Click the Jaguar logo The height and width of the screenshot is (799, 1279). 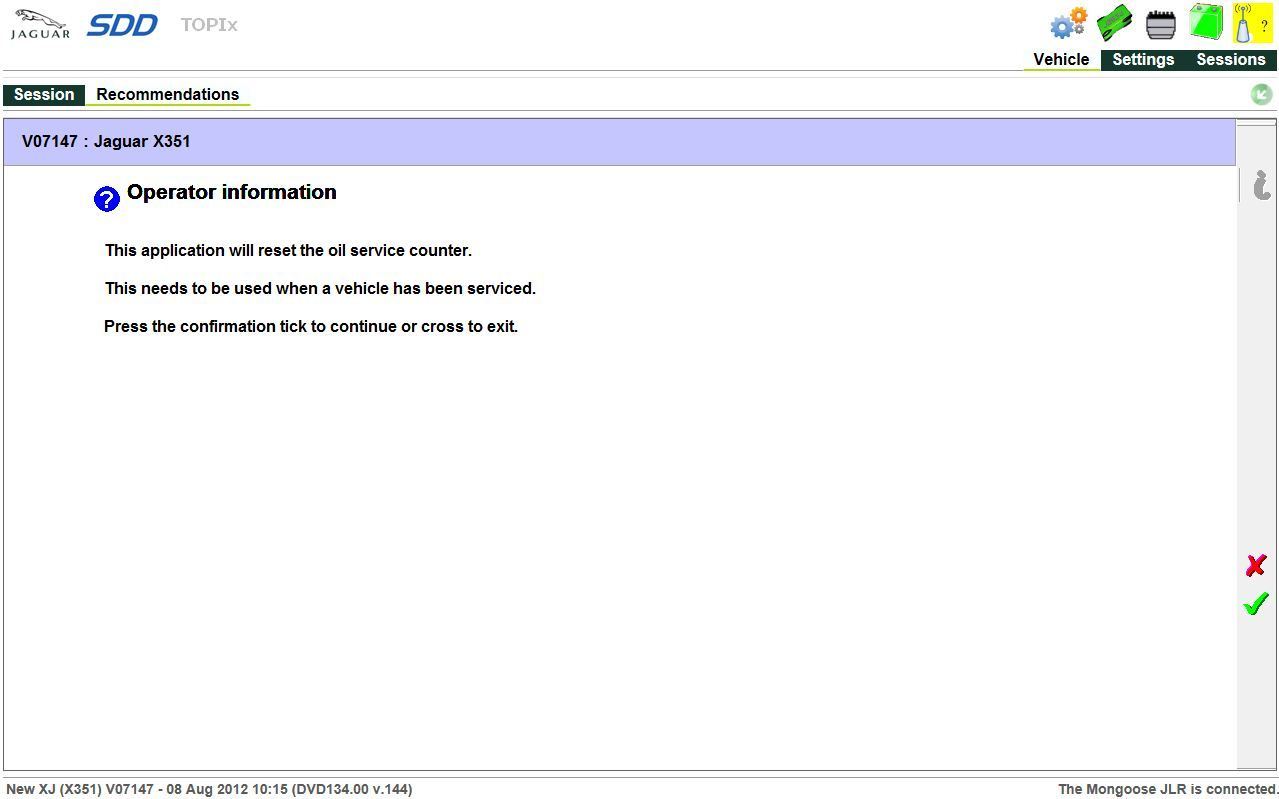pyautogui.click(x=40, y=25)
